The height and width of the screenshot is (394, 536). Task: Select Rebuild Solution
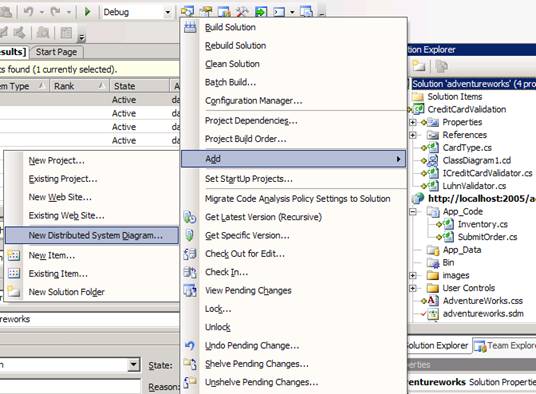click(235, 45)
